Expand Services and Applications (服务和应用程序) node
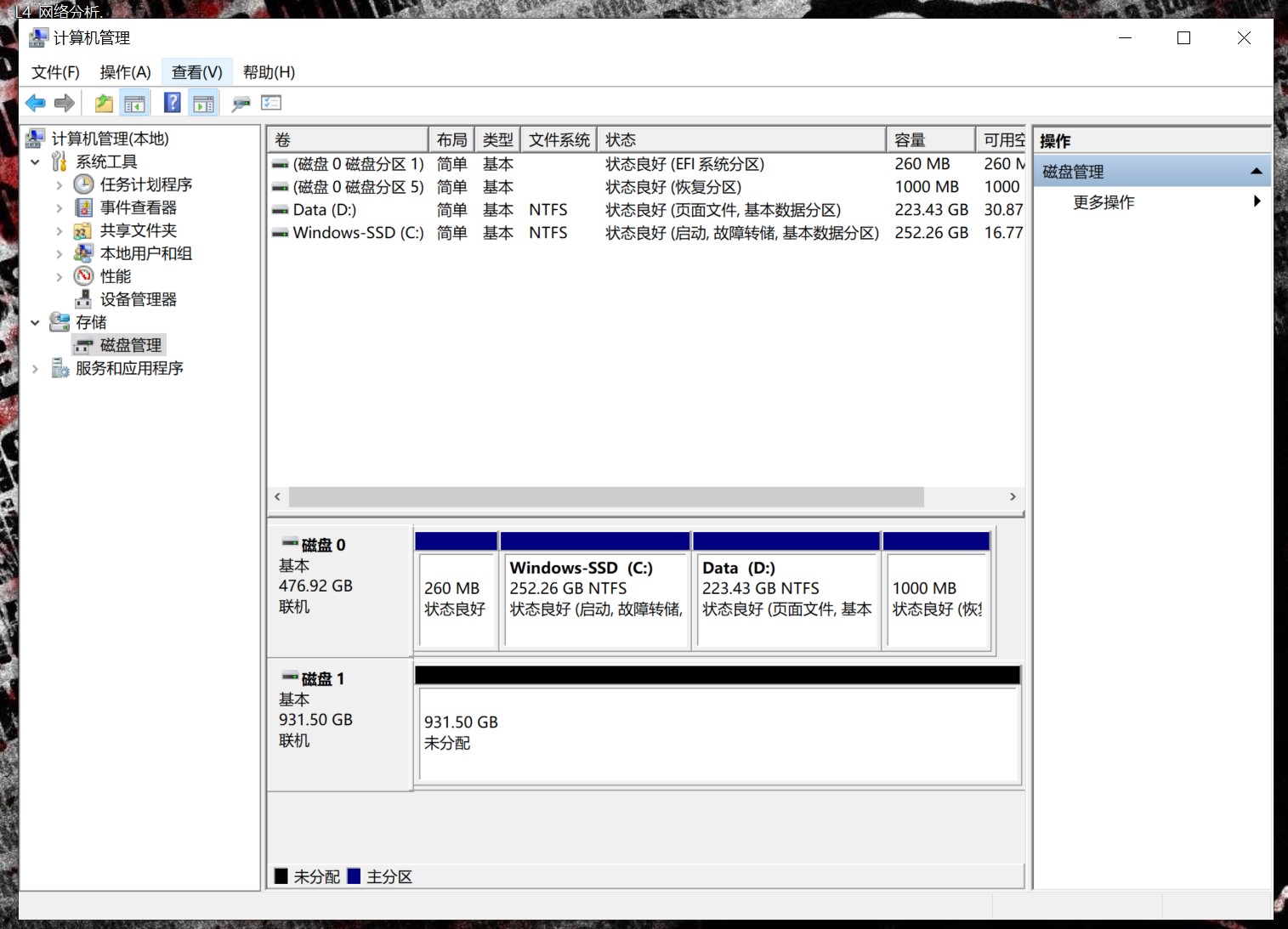The width and height of the screenshot is (1288, 929). point(35,369)
